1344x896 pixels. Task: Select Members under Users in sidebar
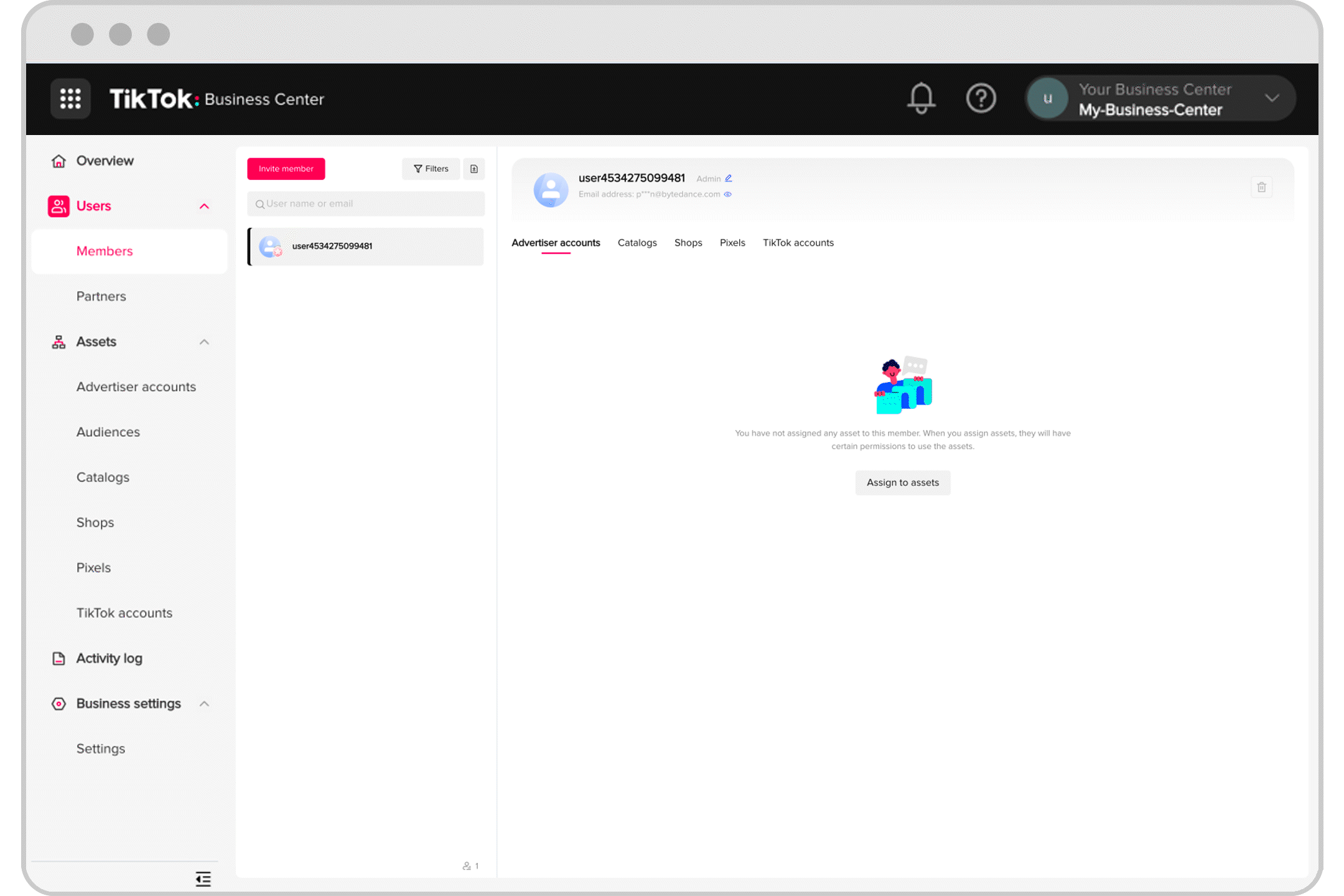click(x=104, y=251)
